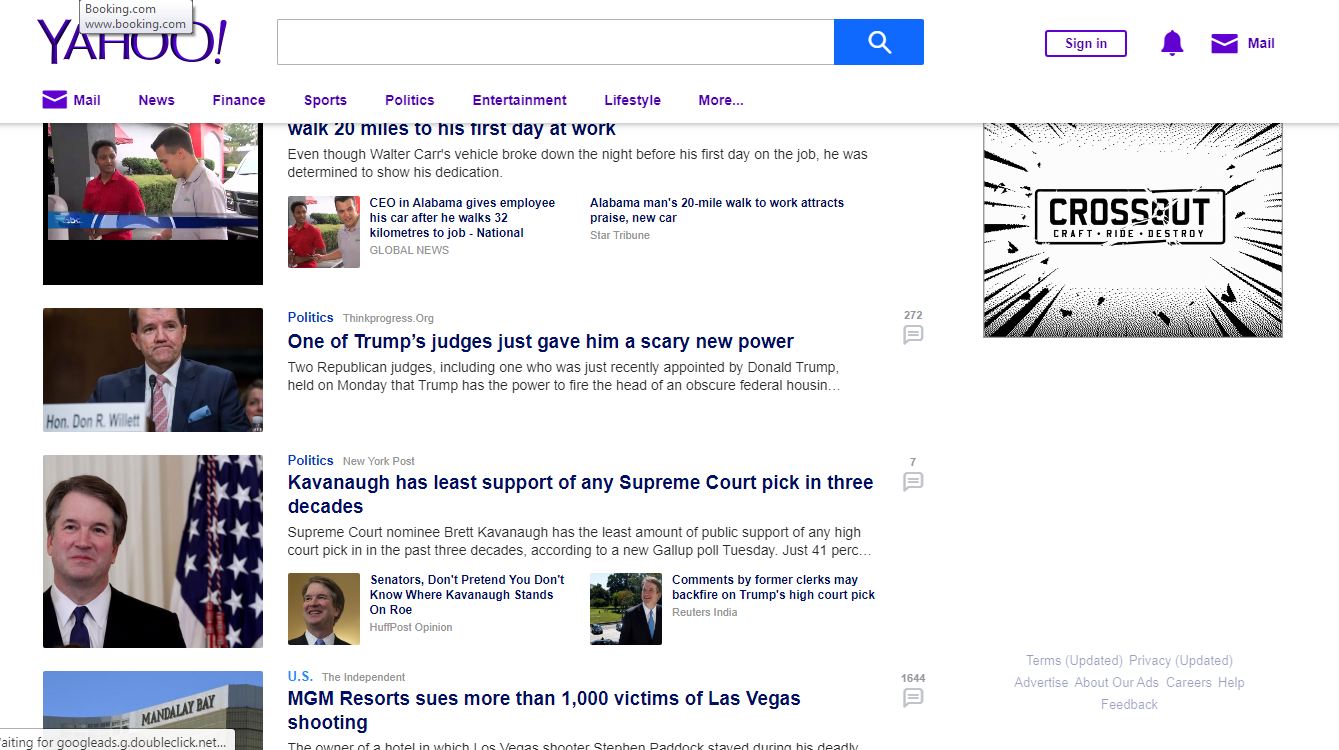The height and width of the screenshot is (750, 1339).
Task: Open headline about Trump's judges scary new power
Action: pos(540,341)
